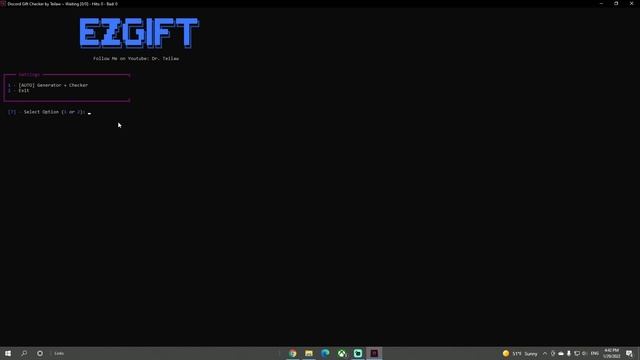Click the 'Exit' option text

point(24,91)
